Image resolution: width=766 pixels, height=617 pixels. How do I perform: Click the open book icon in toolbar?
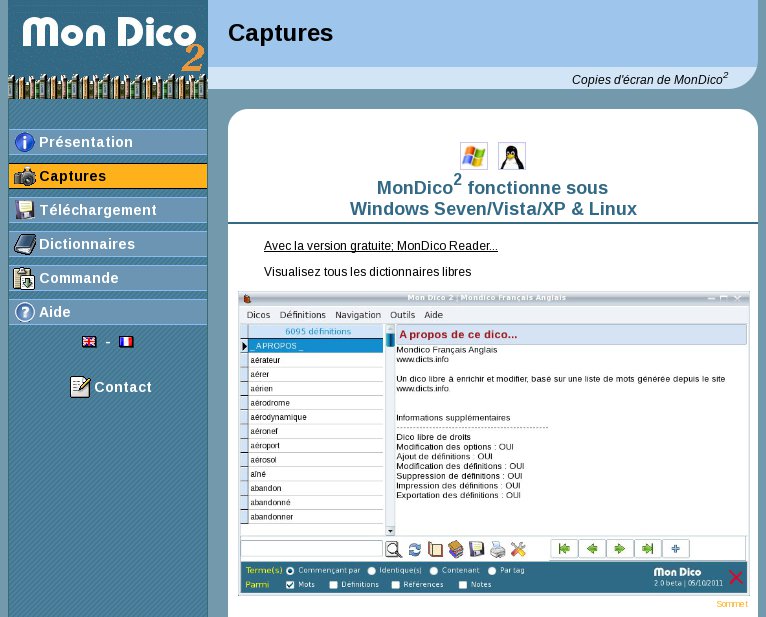435,550
